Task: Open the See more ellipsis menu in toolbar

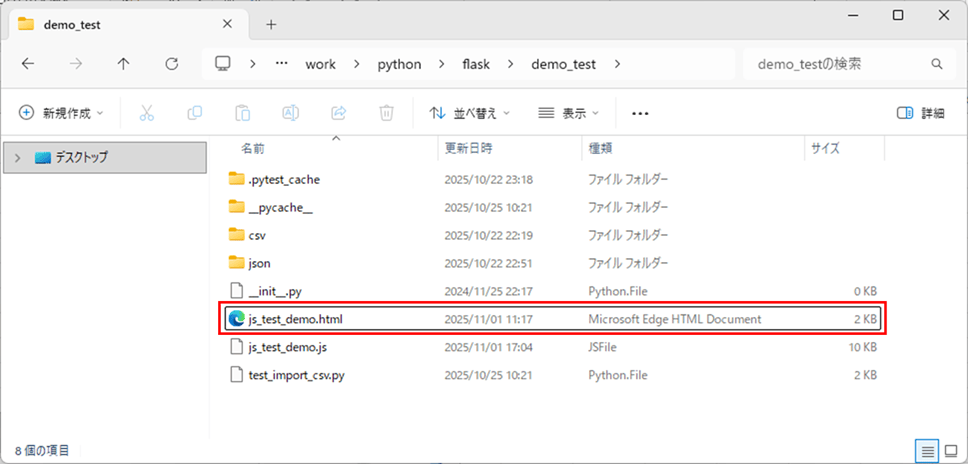Action: tap(640, 114)
